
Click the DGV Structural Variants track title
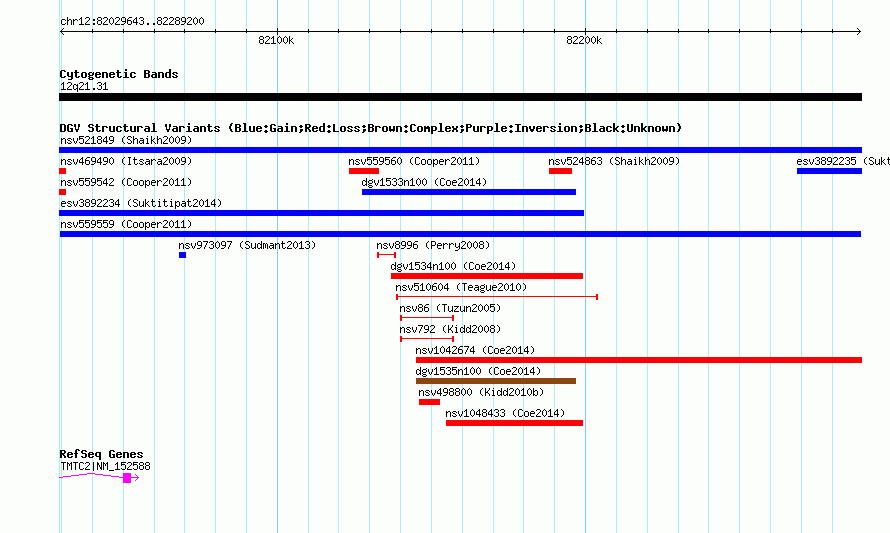click(x=371, y=128)
